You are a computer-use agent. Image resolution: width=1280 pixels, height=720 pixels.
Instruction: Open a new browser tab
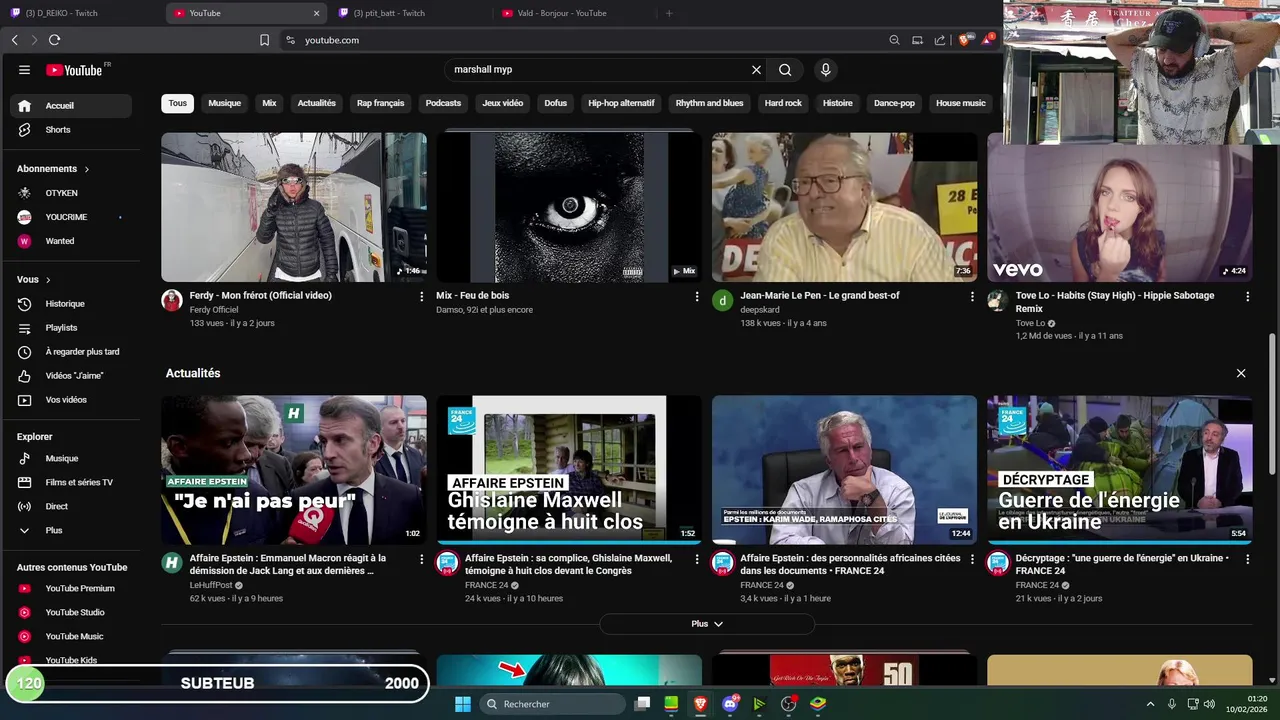point(669,13)
